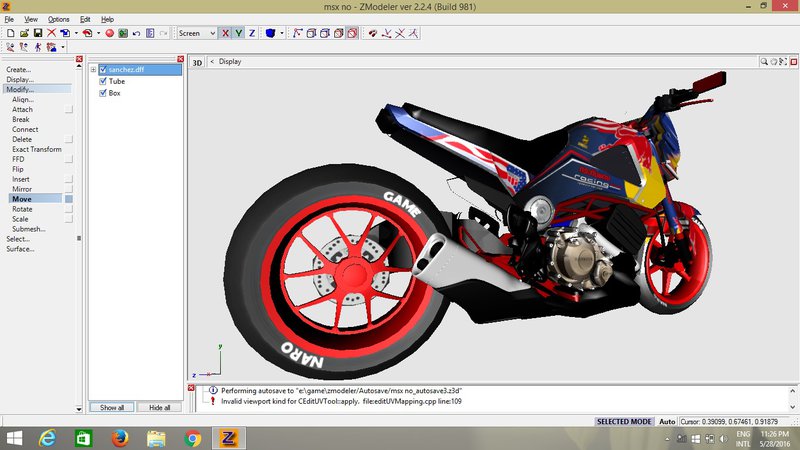Click the second figure icon in second toolbar row

click(x=24, y=47)
